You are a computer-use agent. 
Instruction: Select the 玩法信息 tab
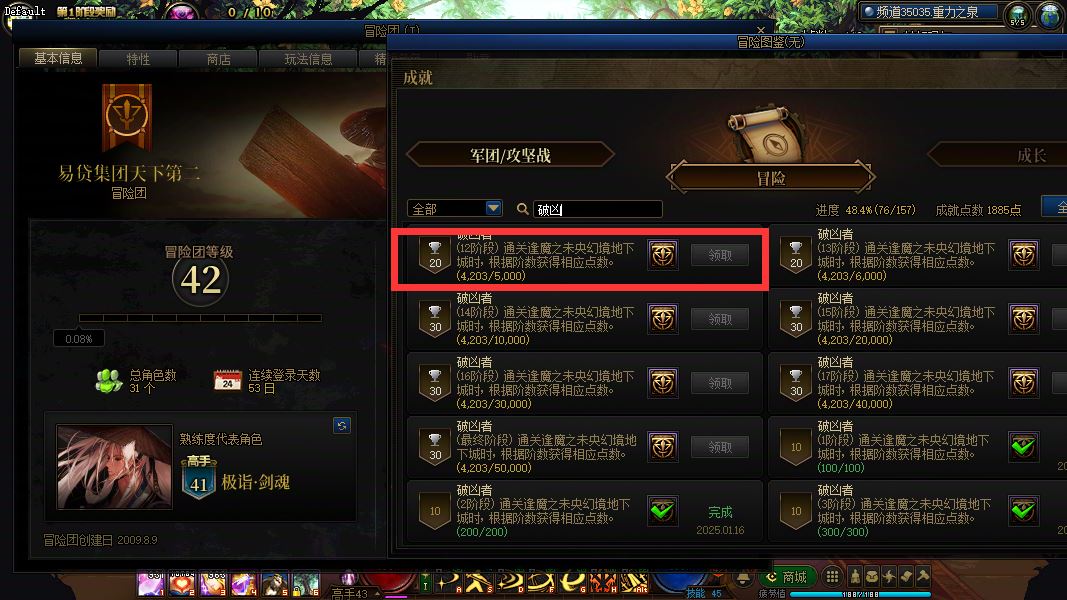pyautogui.click(x=308, y=59)
